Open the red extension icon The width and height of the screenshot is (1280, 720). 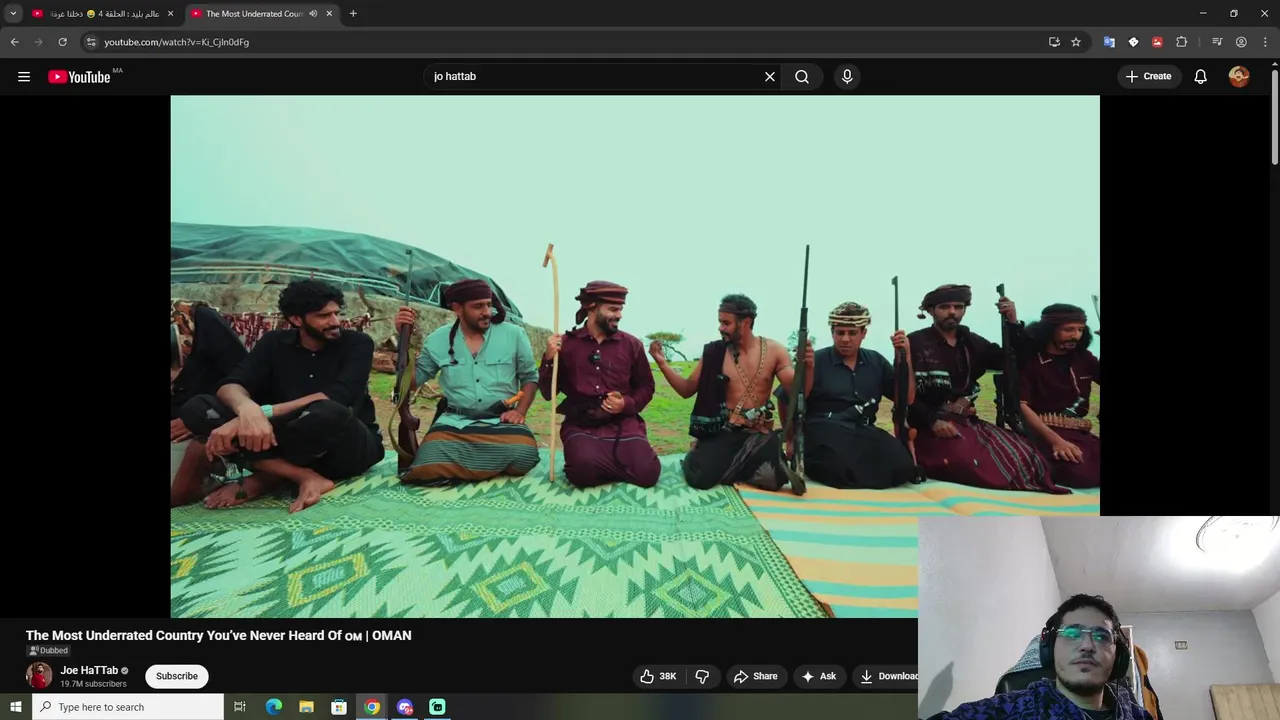[1157, 42]
